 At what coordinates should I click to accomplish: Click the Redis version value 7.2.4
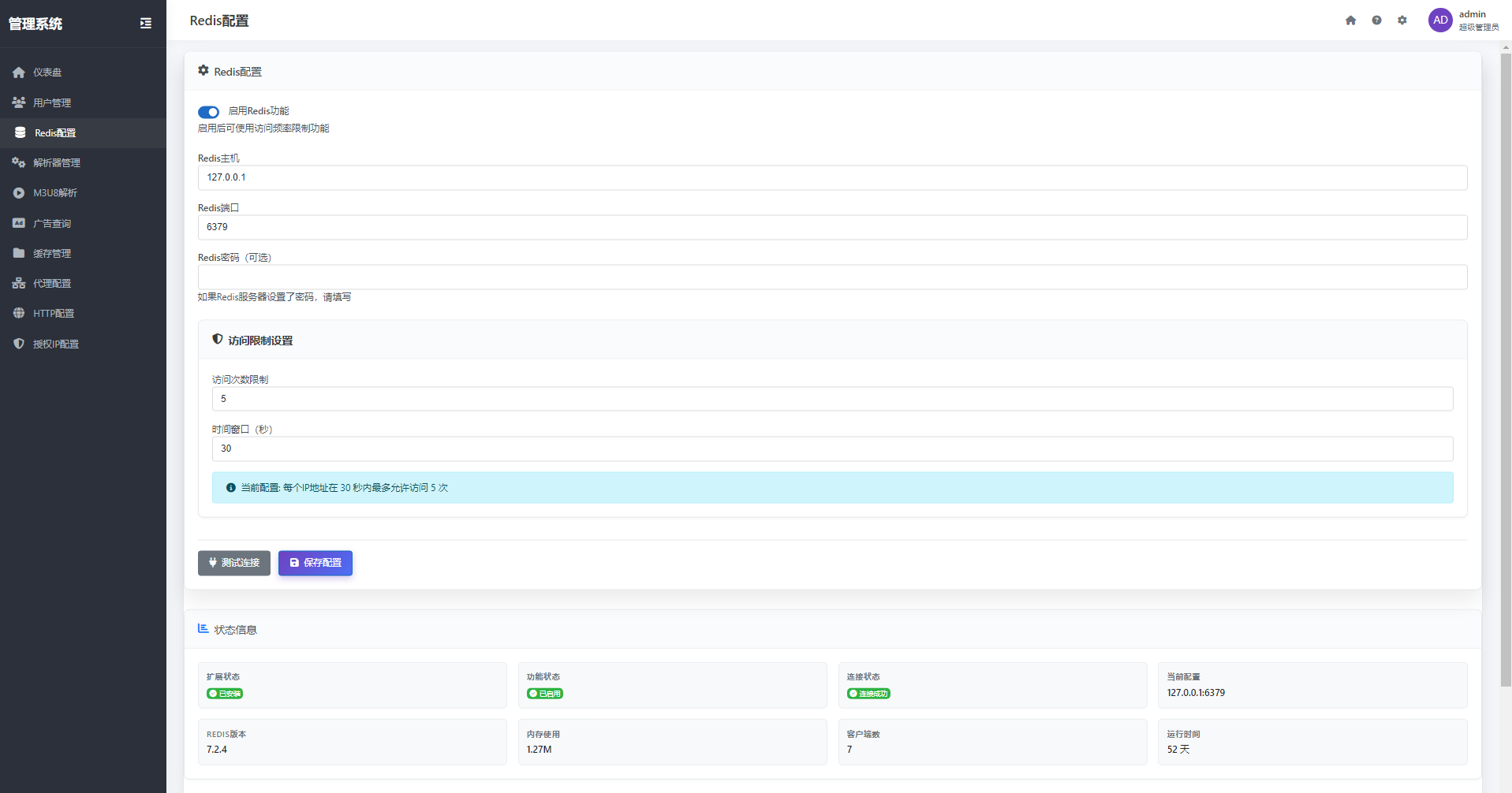pos(217,750)
